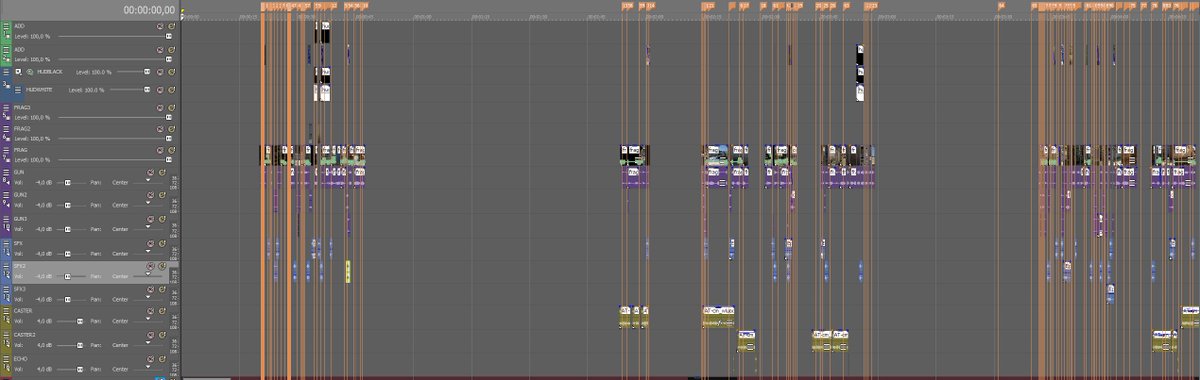The height and width of the screenshot is (380, 1200).
Task: Mute the FRAG track
Action: 160,150
